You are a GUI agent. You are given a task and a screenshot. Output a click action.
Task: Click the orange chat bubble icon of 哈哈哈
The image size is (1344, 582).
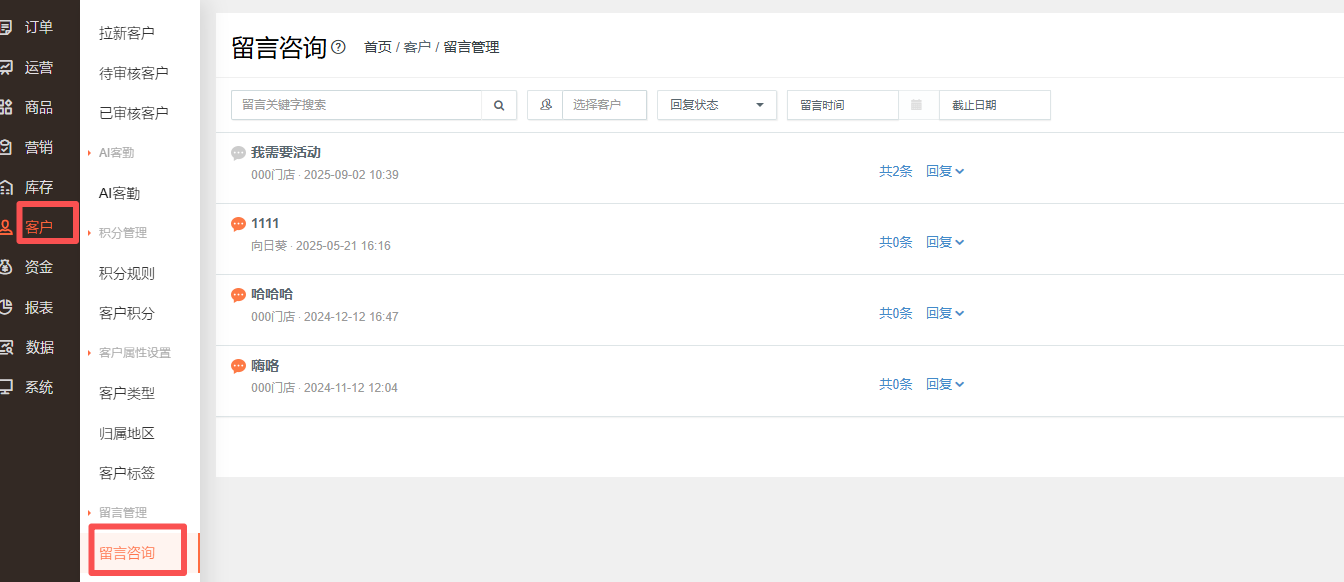(238, 295)
